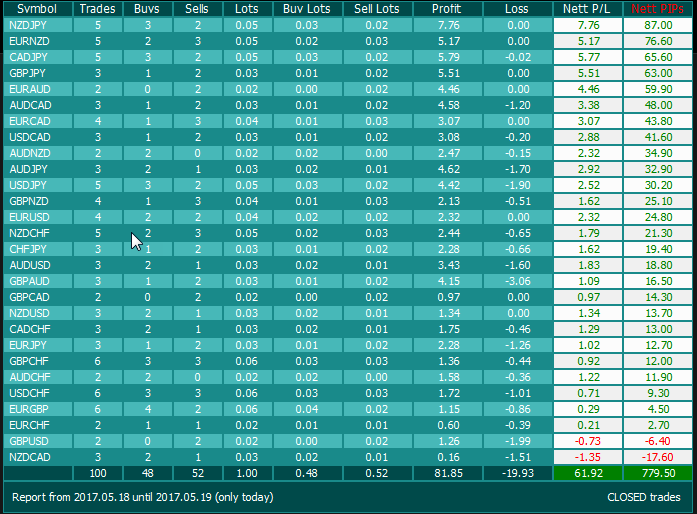This screenshot has width=697, height=514.
Task: Select the AUDUSD symbol cell
Action: pos(37,265)
